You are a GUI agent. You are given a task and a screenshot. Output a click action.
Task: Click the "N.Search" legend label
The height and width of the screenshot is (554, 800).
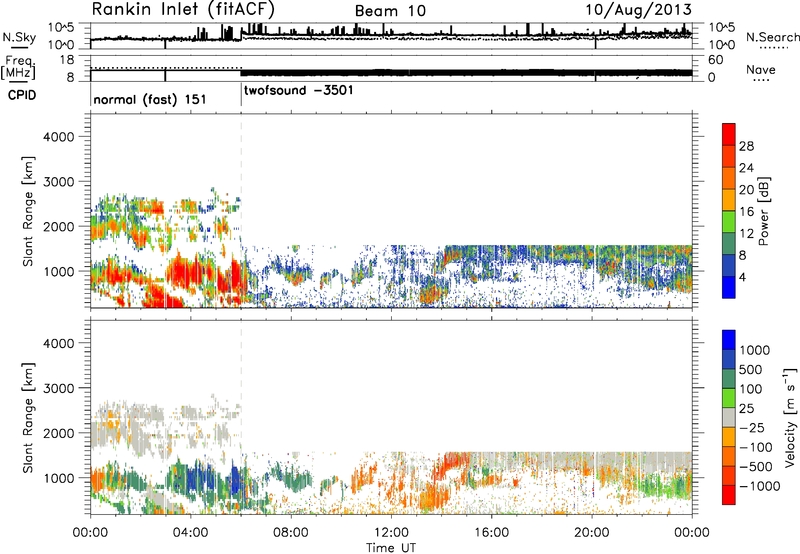coord(772,37)
